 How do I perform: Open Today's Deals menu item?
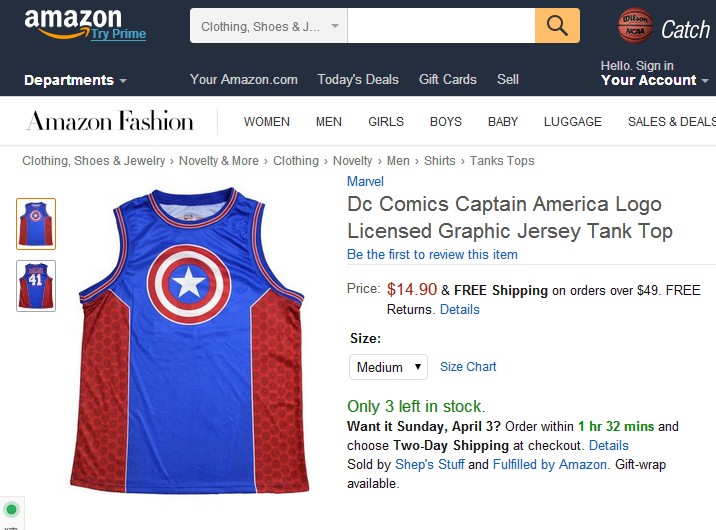click(x=358, y=80)
